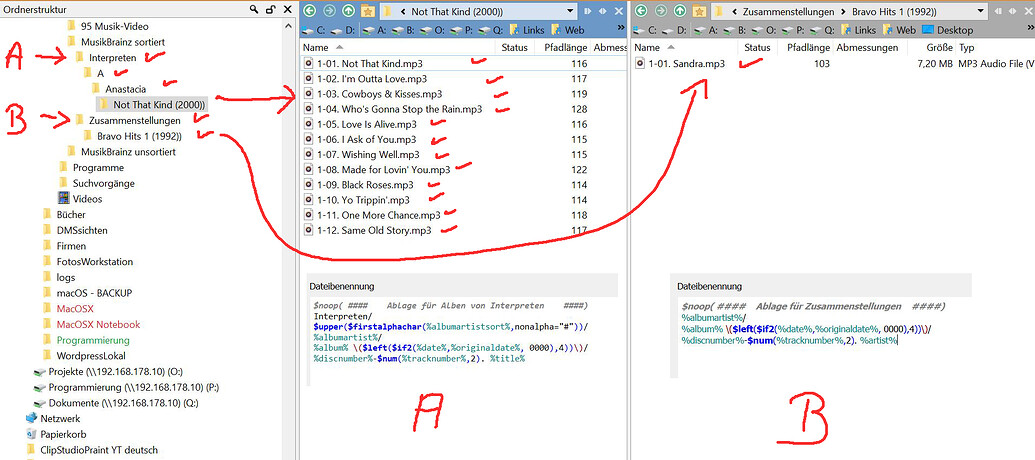Click scroll-up arrow of folder tree scrollbar
Screen dimensions: 1035x460
287,26
